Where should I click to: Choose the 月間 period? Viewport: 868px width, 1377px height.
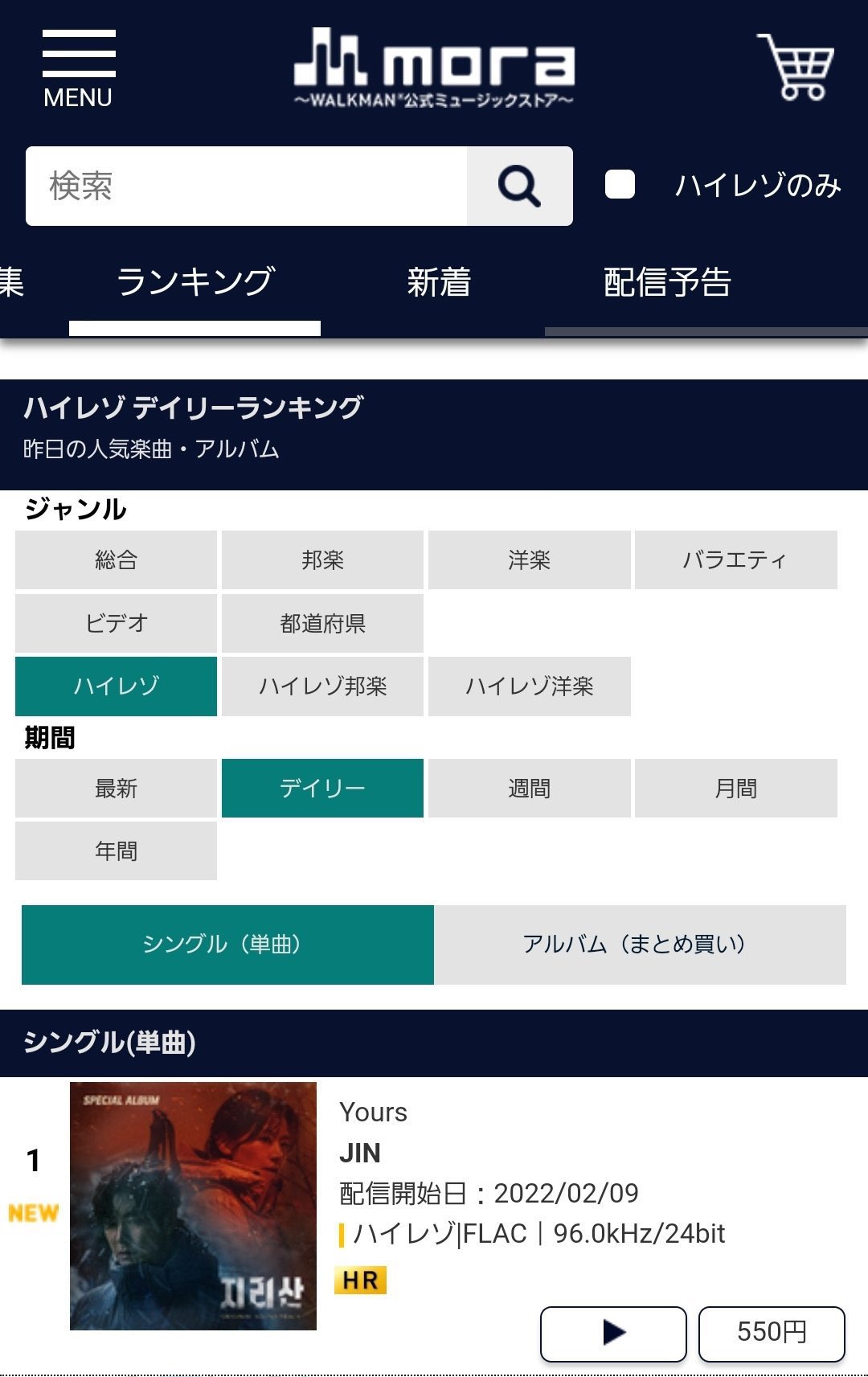[x=735, y=788]
